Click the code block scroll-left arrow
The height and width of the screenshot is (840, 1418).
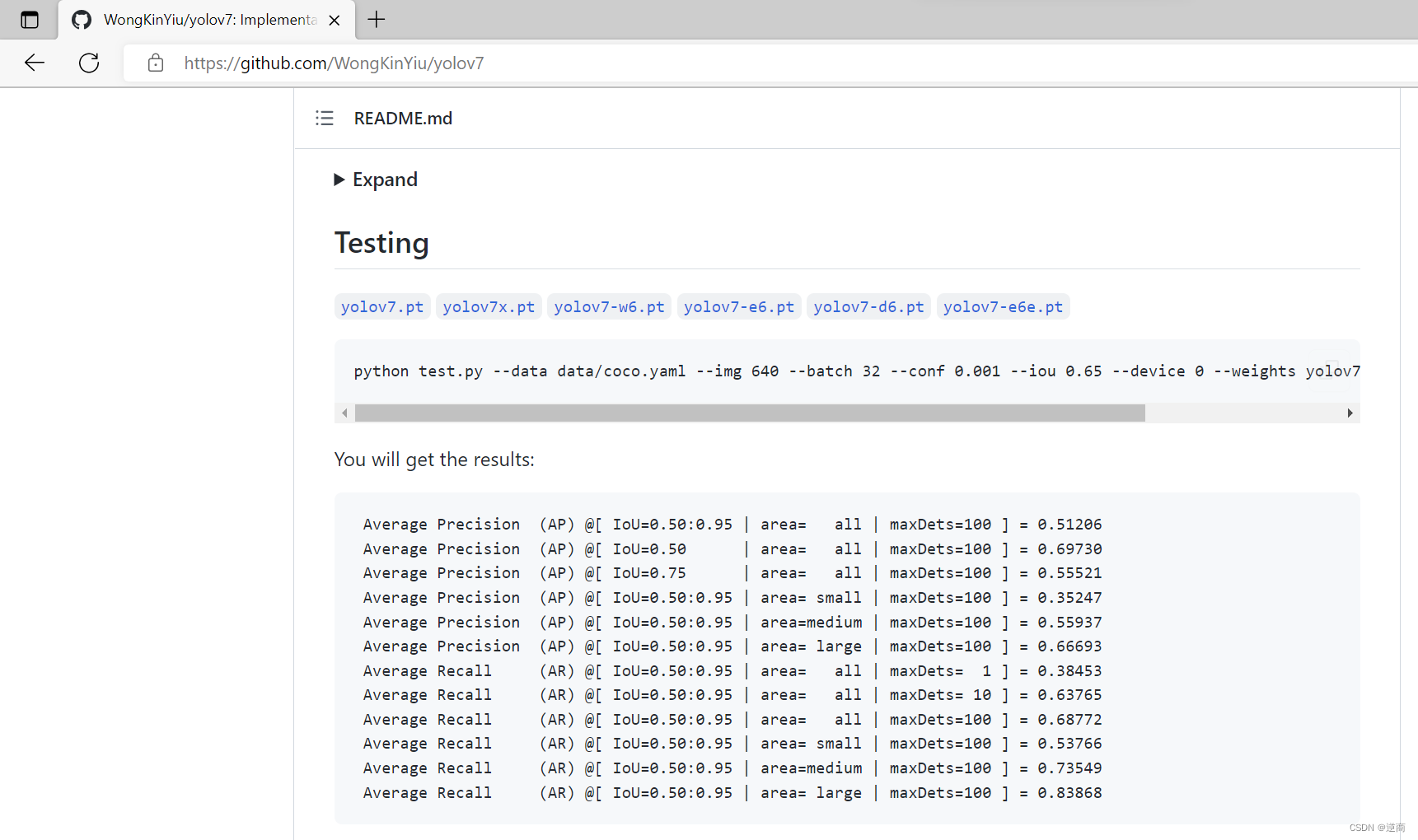(344, 413)
